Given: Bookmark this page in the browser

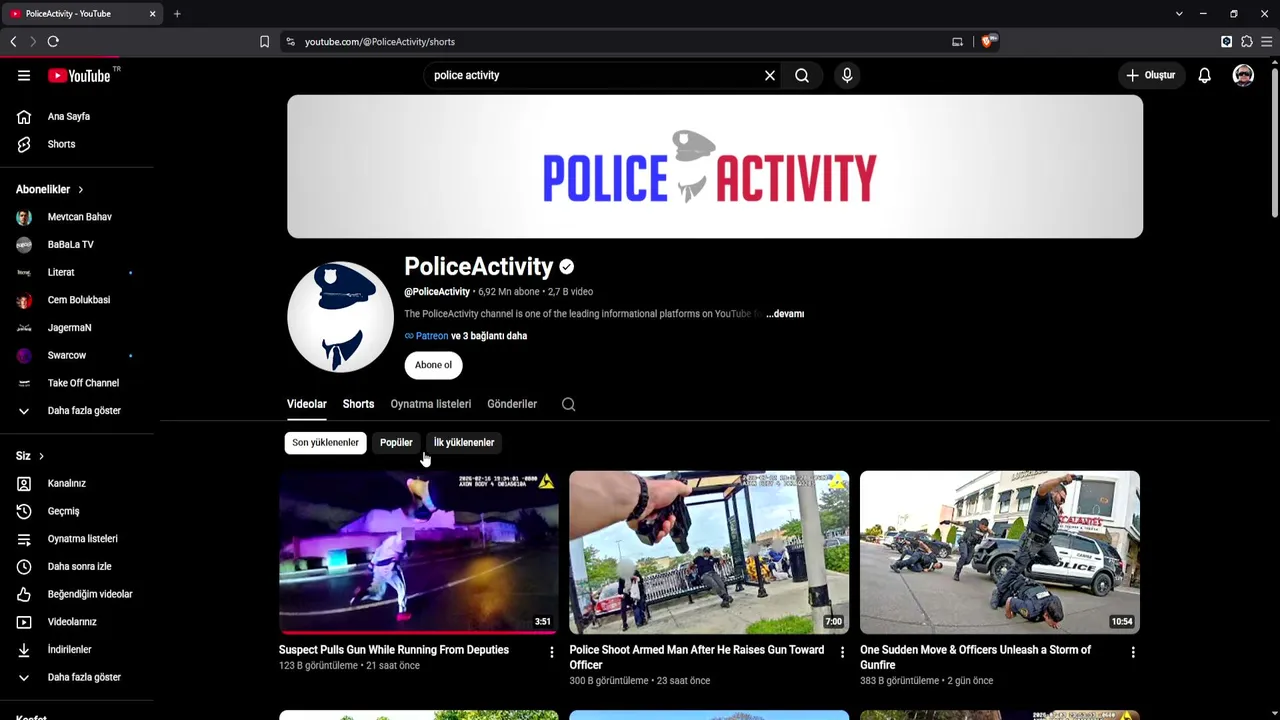Looking at the screenshot, I should click(x=264, y=42).
